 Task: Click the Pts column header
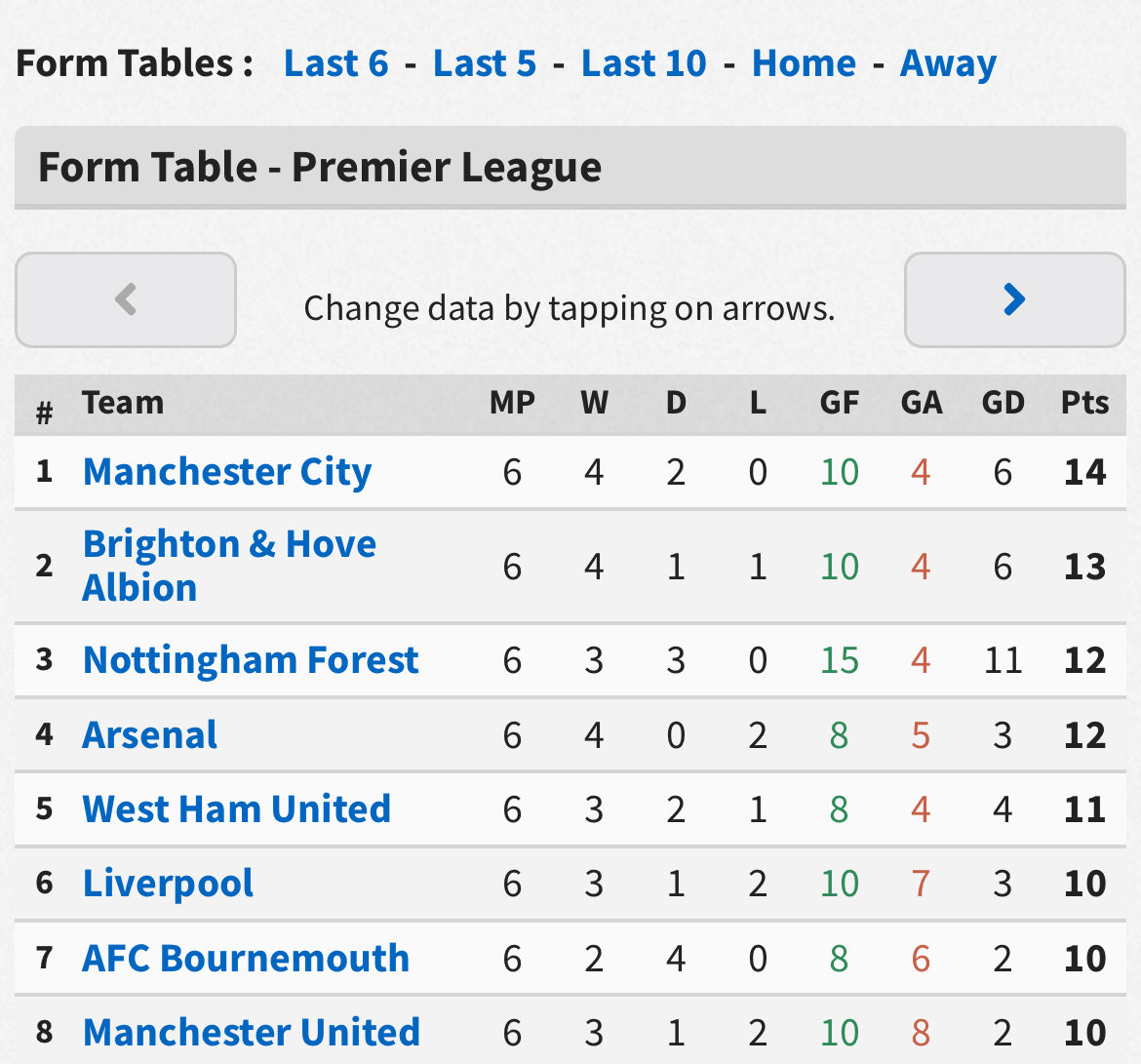pyautogui.click(x=1084, y=403)
